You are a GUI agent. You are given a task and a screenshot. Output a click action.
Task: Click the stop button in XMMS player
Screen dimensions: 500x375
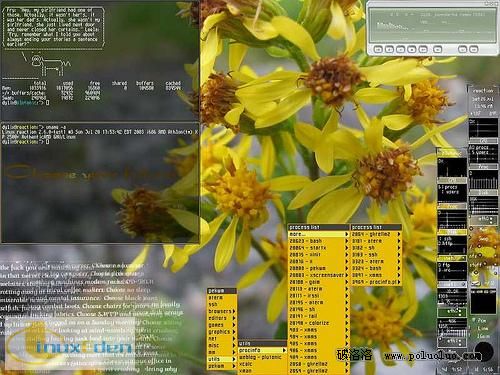coord(412,49)
